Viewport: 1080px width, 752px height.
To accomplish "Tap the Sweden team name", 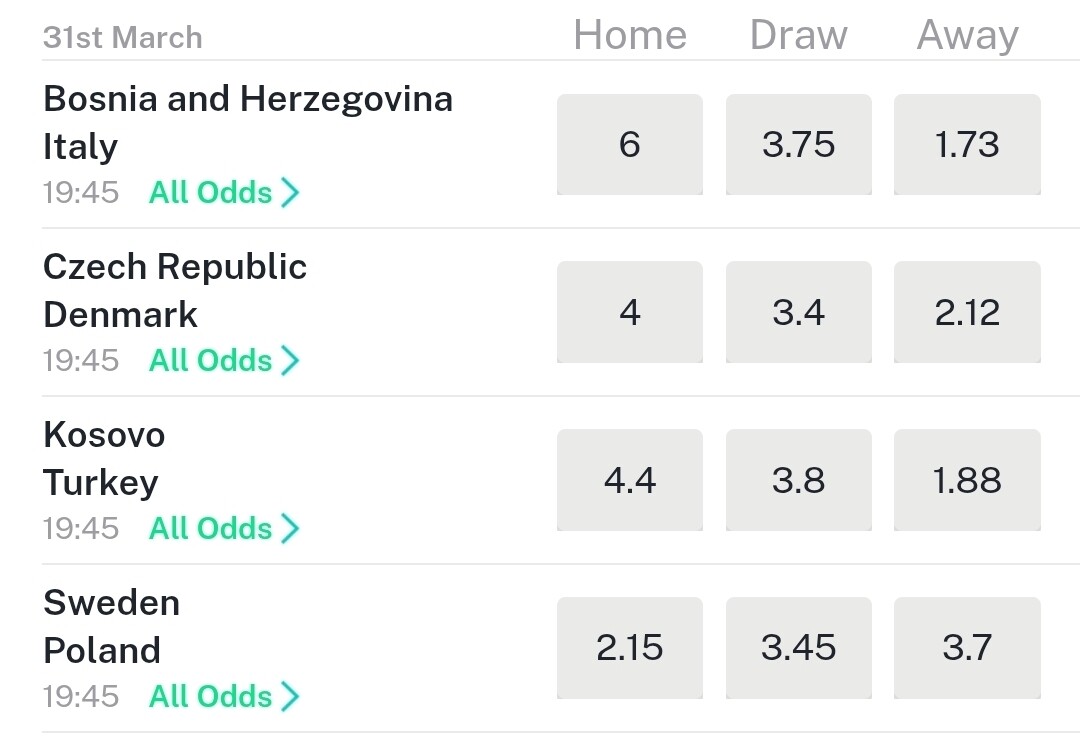I will 111,603.
